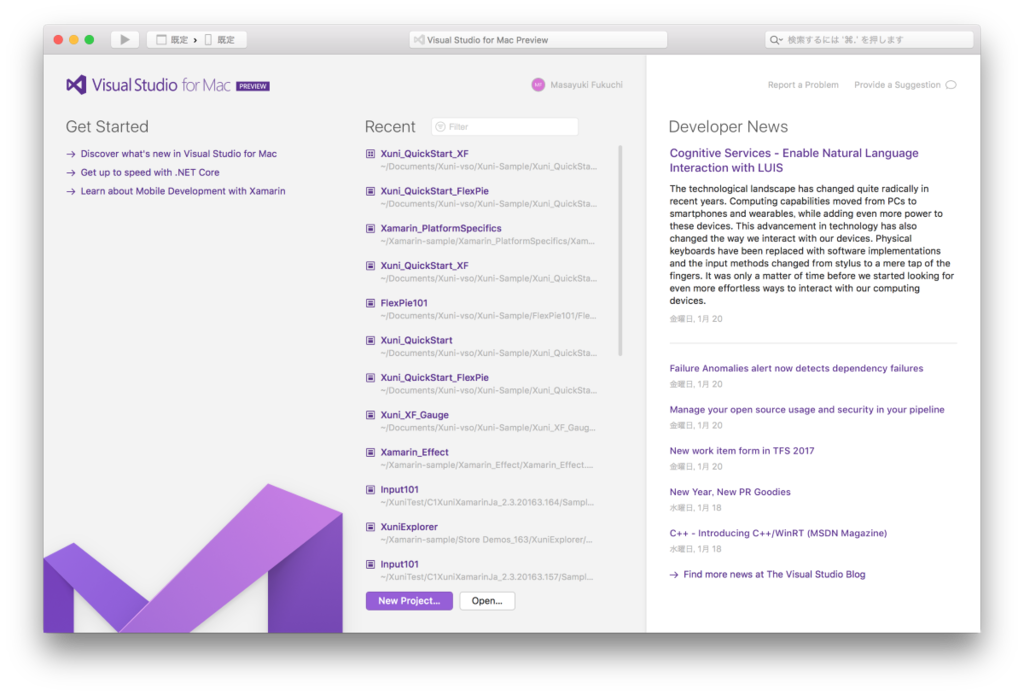Click the filter icon in Recent filter box
The width and height of the screenshot is (1024, 695).
(440, 127)
